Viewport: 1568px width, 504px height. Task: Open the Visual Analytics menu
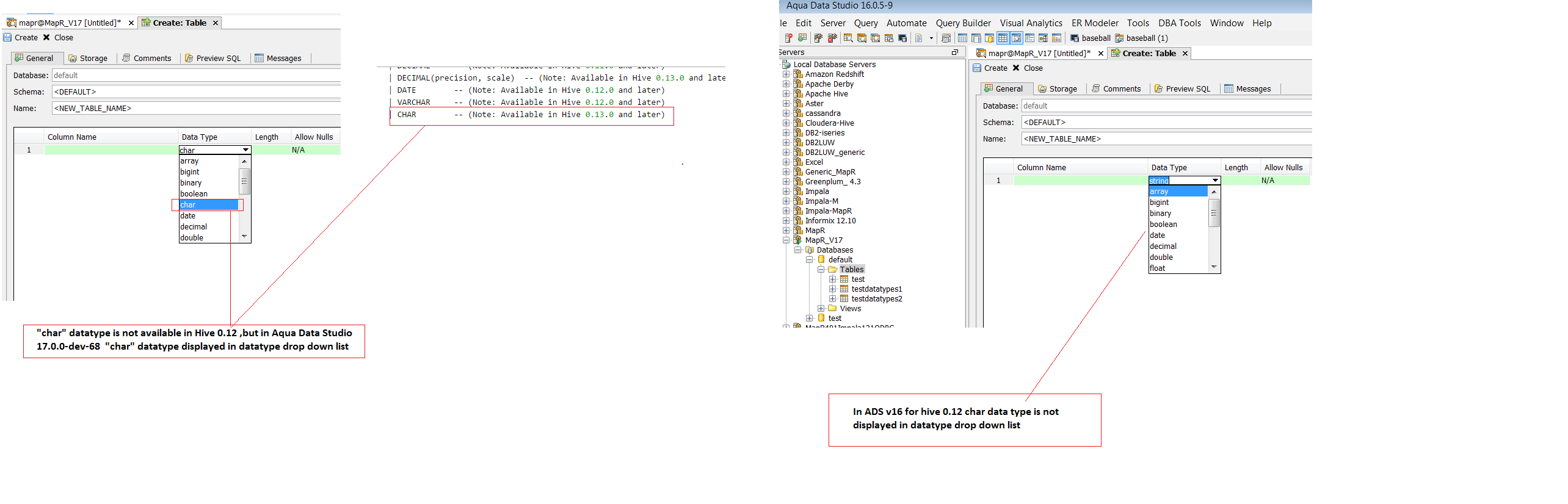tap(1031, 23)
